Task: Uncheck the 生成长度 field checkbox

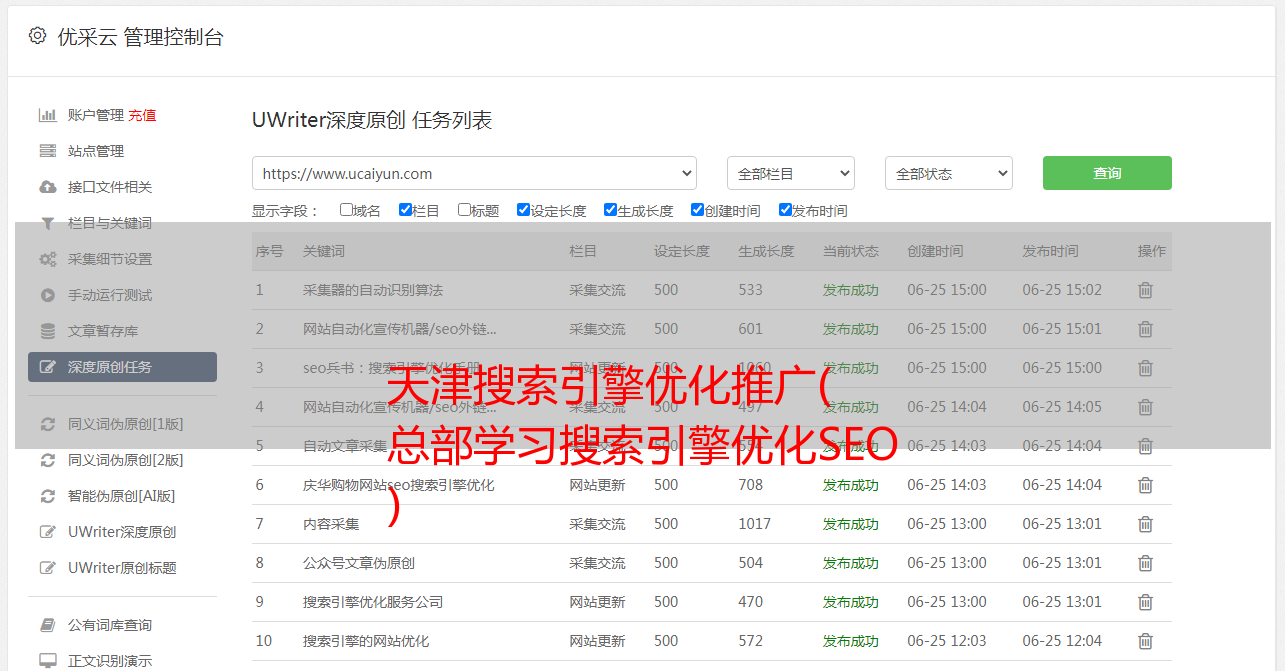Action: click(x=610, y=210)
